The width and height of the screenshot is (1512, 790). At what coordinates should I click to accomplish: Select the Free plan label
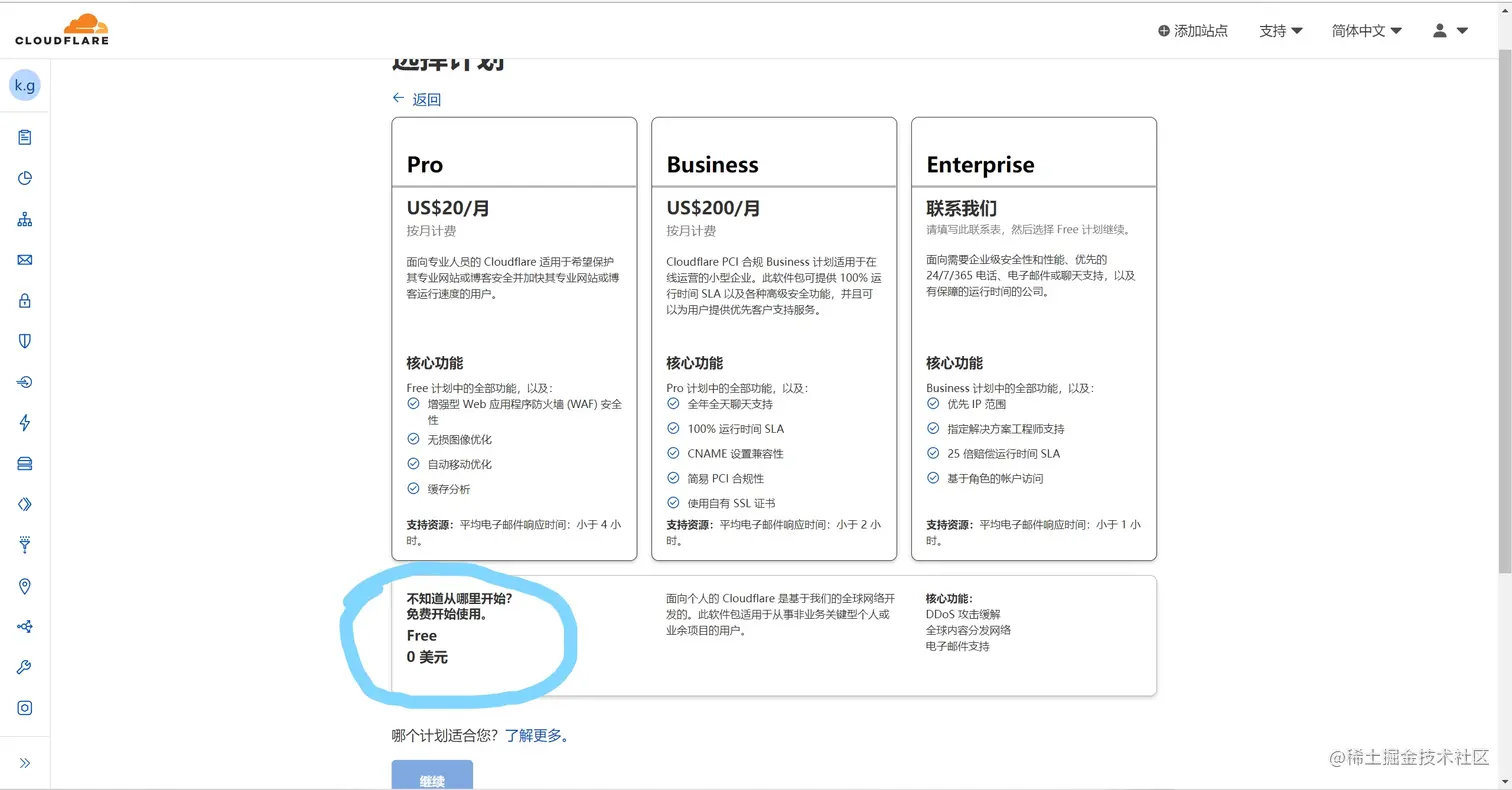(422, 635)
